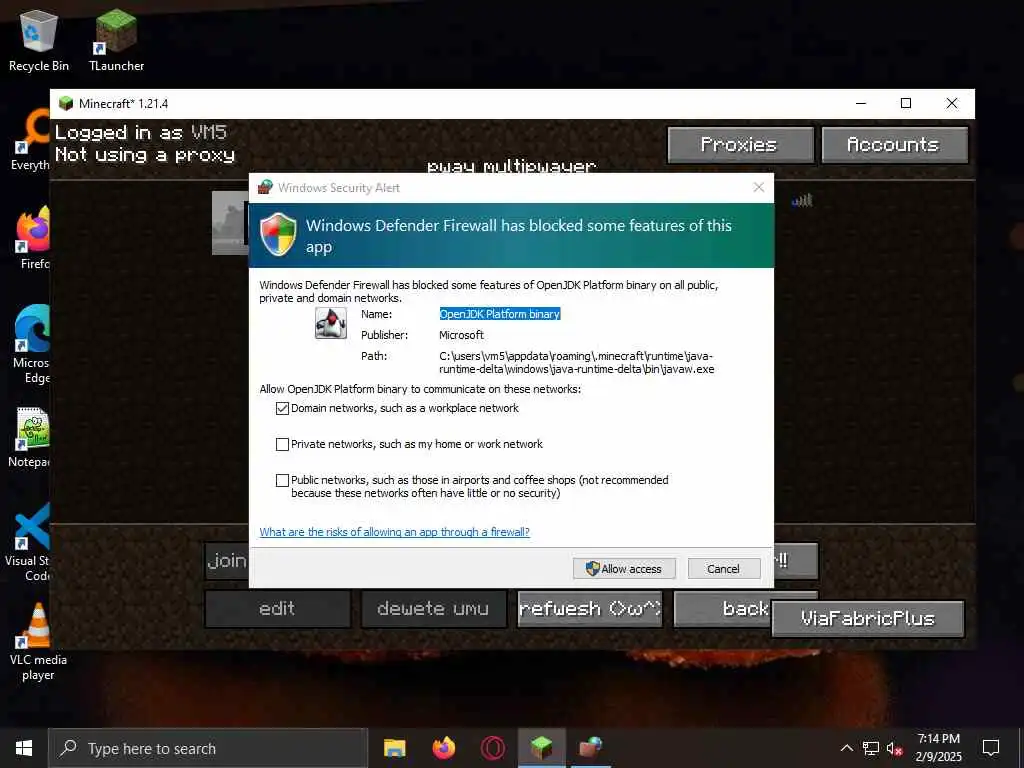Click the muted volume tray icon
This screenshot has height=768, width=1024.
(x=894, y=748)
